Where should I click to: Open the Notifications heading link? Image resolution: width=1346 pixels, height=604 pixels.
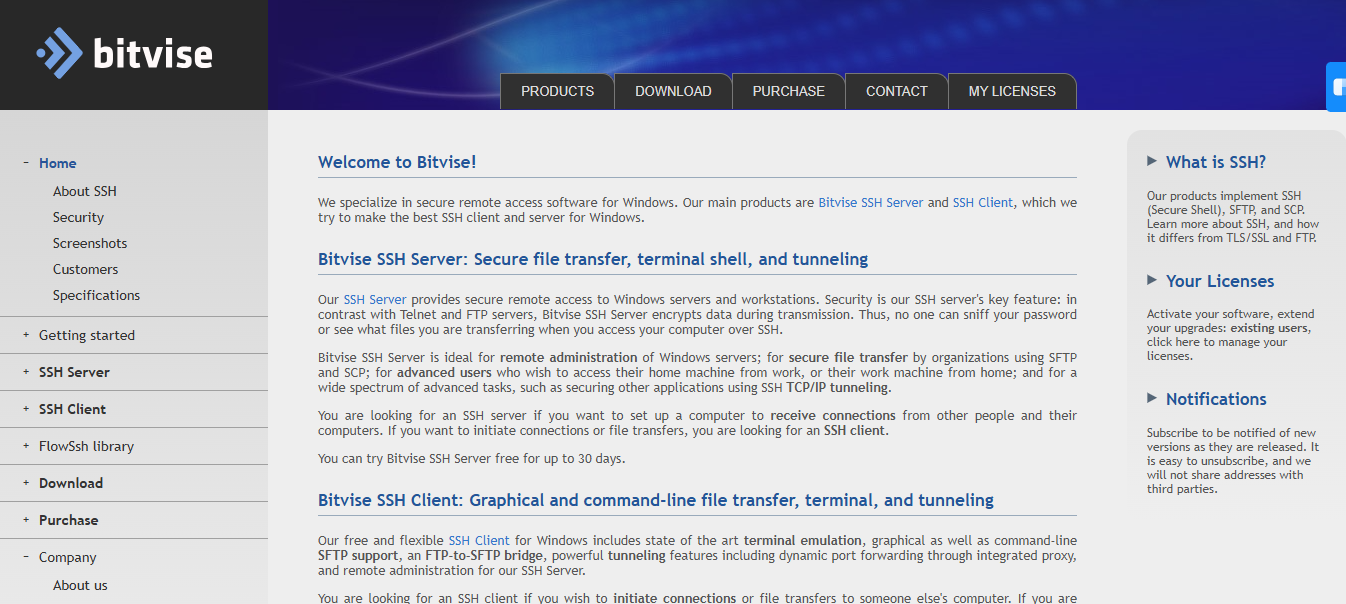pos(1215,399)
